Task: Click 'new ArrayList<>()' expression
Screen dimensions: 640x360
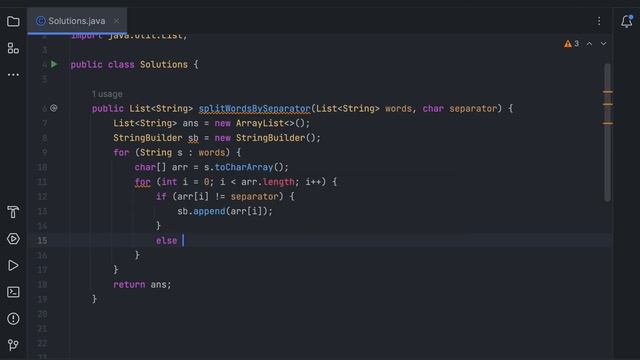Action: click(260, 123)
